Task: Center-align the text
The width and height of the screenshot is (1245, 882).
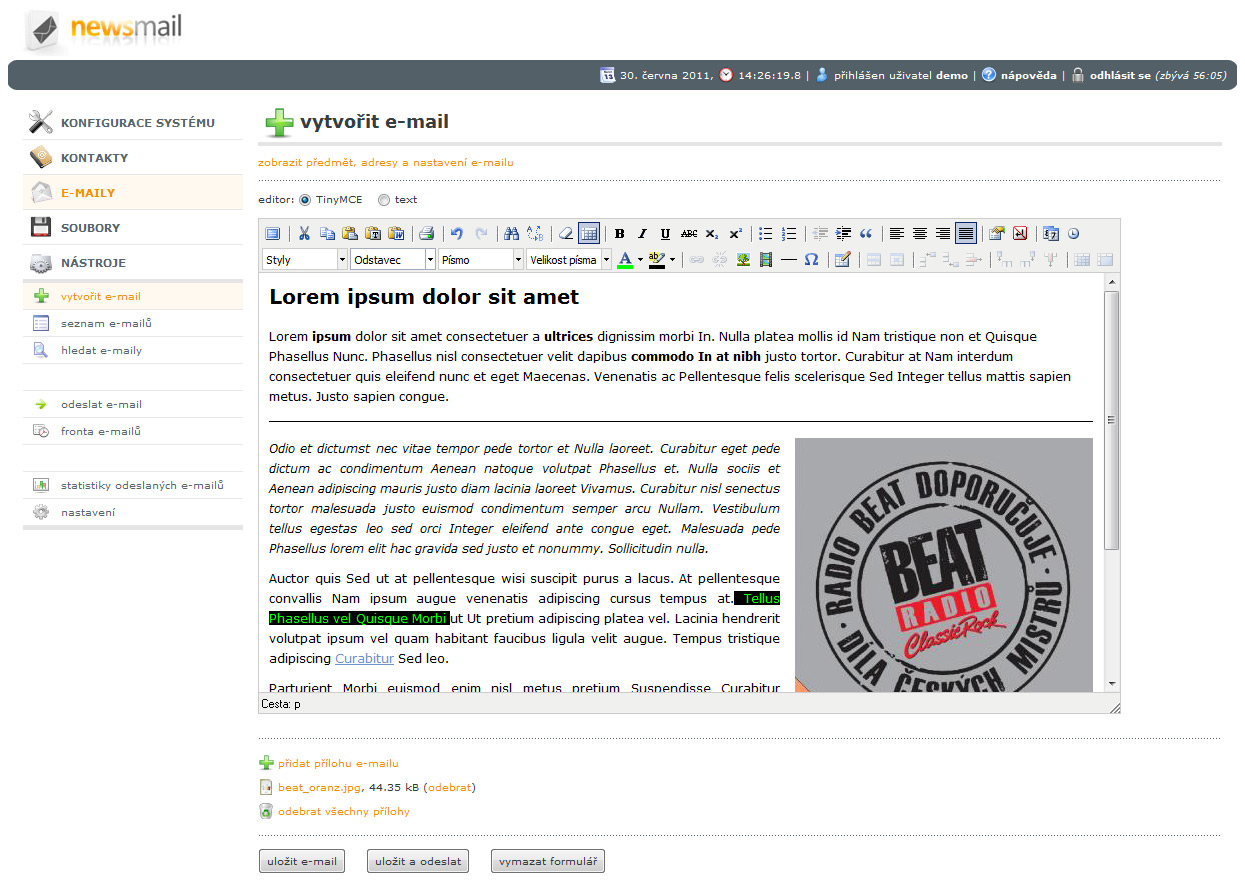Action: (920, 234)
